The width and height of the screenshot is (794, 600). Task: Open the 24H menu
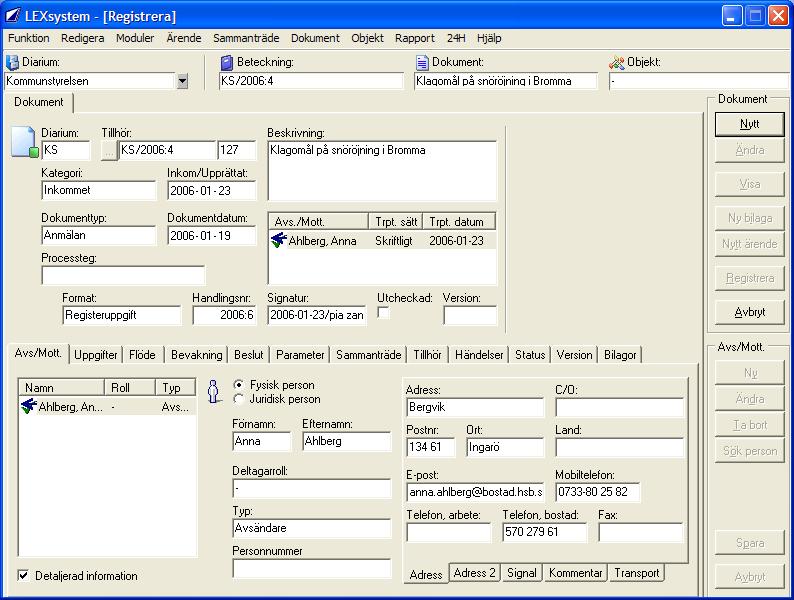[x=456, y=38]
